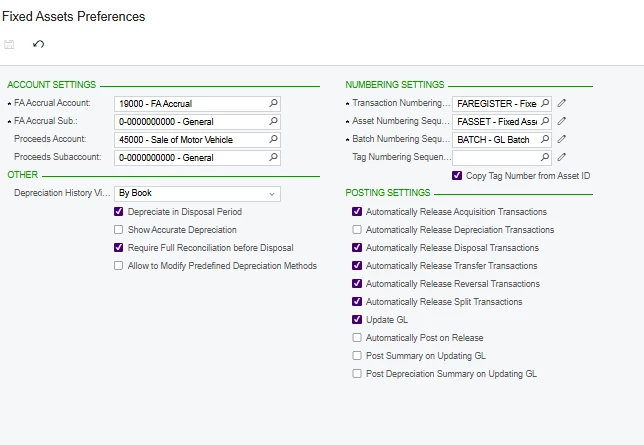Viewport: 644px width, 445px height.
Task: Click pencil edit icon for Tag Numbering Sequence
Action: [x=561, y=157]
